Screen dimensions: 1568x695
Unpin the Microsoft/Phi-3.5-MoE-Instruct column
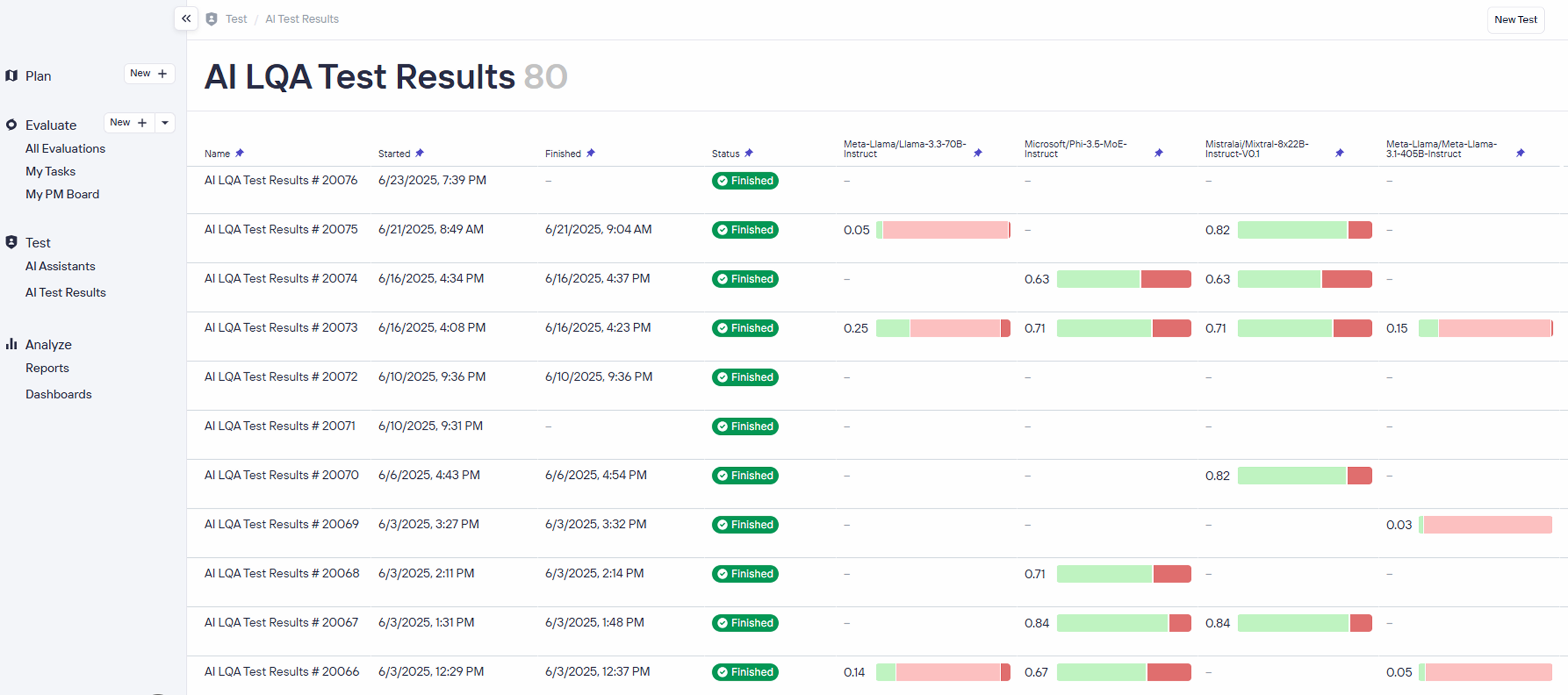1158,153
